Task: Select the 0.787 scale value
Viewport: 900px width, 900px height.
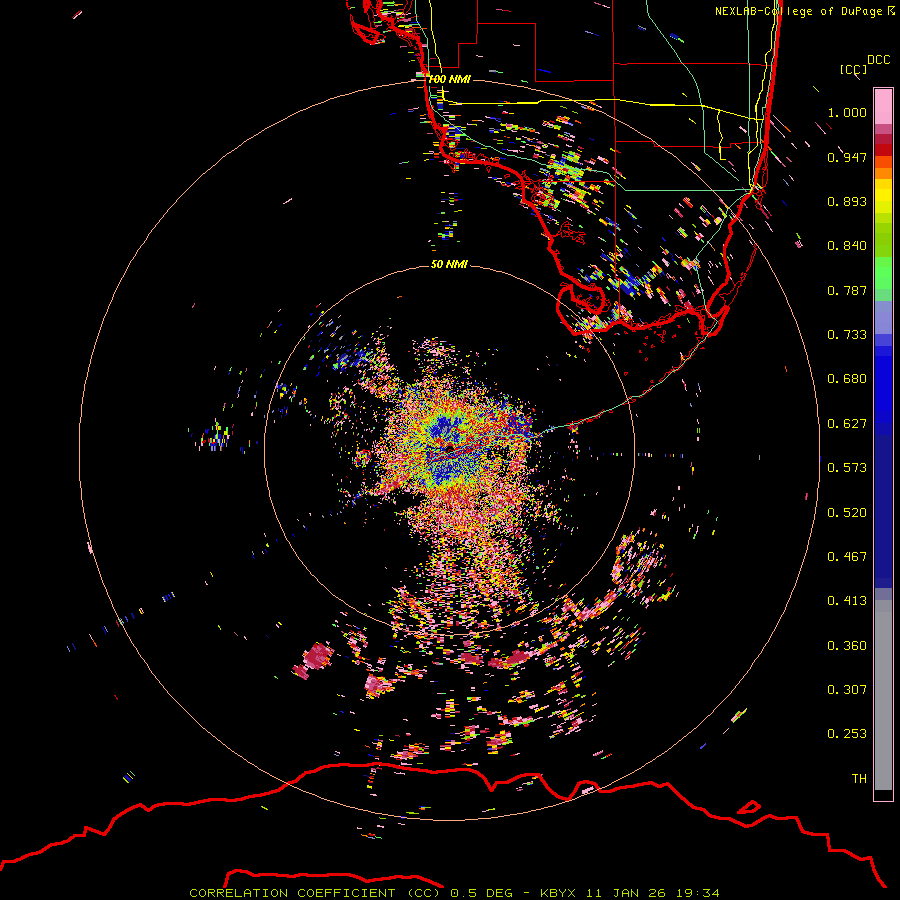Action: tap(847, 290)
